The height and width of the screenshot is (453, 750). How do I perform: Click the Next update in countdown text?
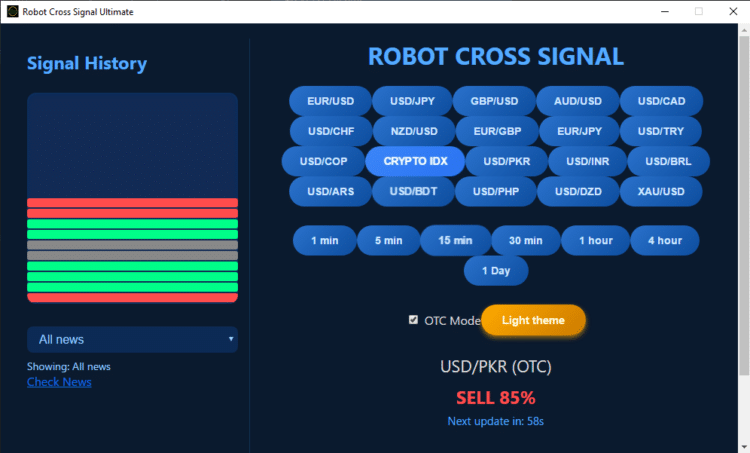(496, 421)
